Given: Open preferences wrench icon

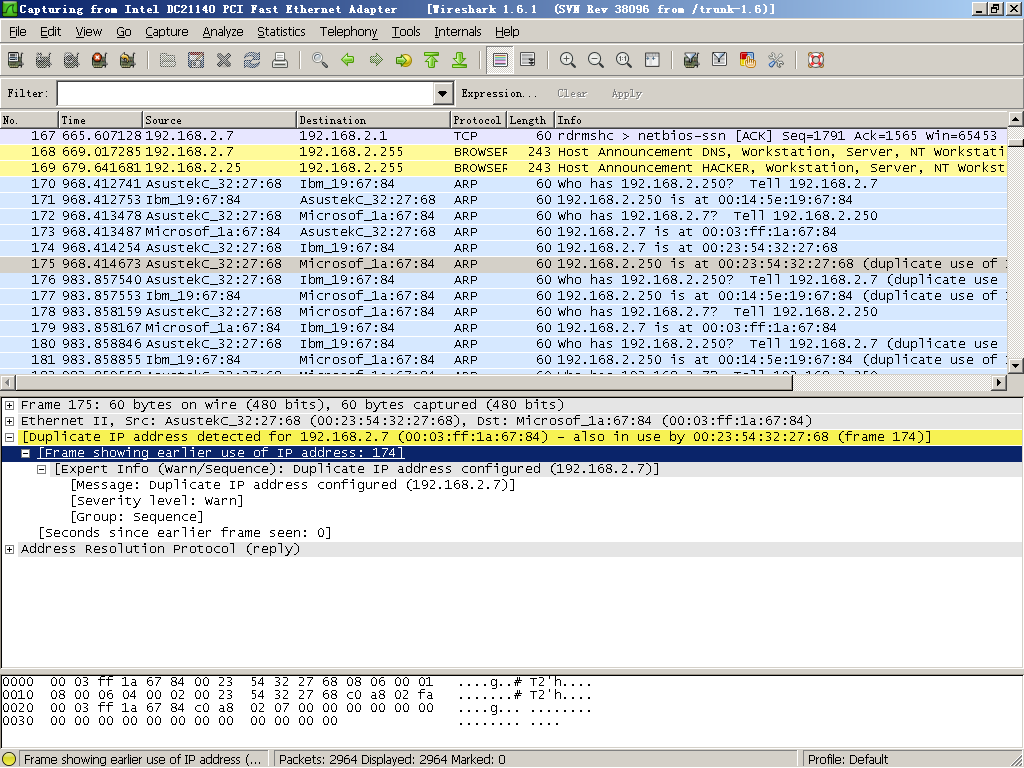Looking at the screenshot, I should tap(776, 60).
